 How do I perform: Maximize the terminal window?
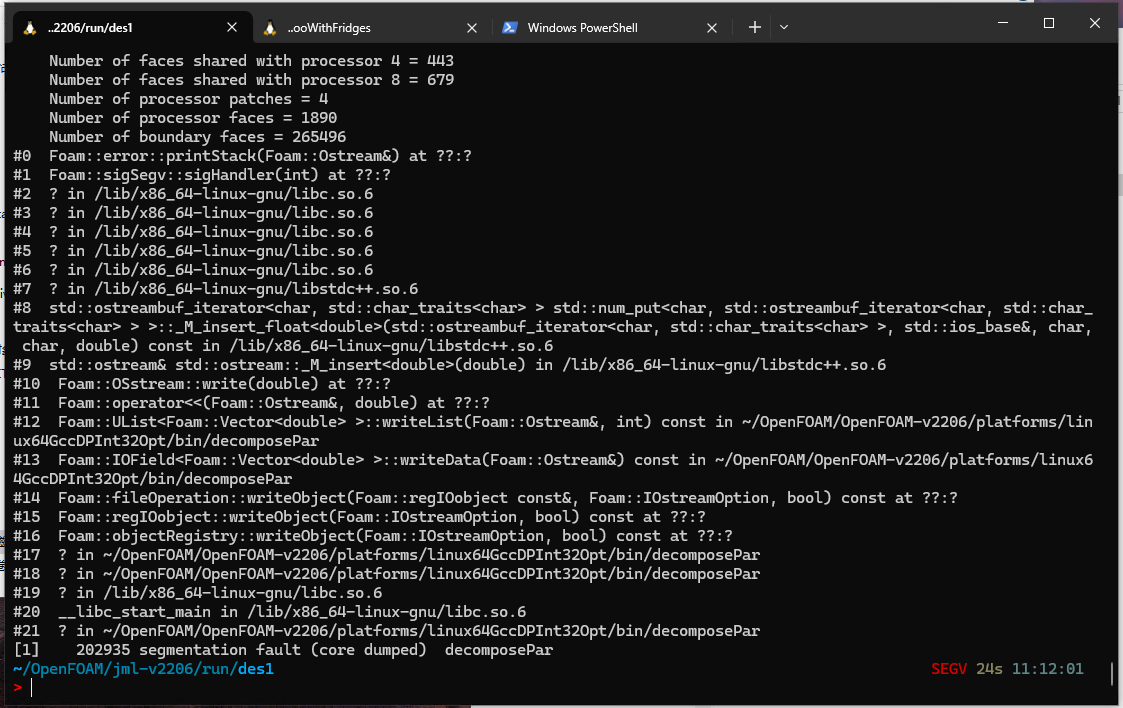(1049, 23)
